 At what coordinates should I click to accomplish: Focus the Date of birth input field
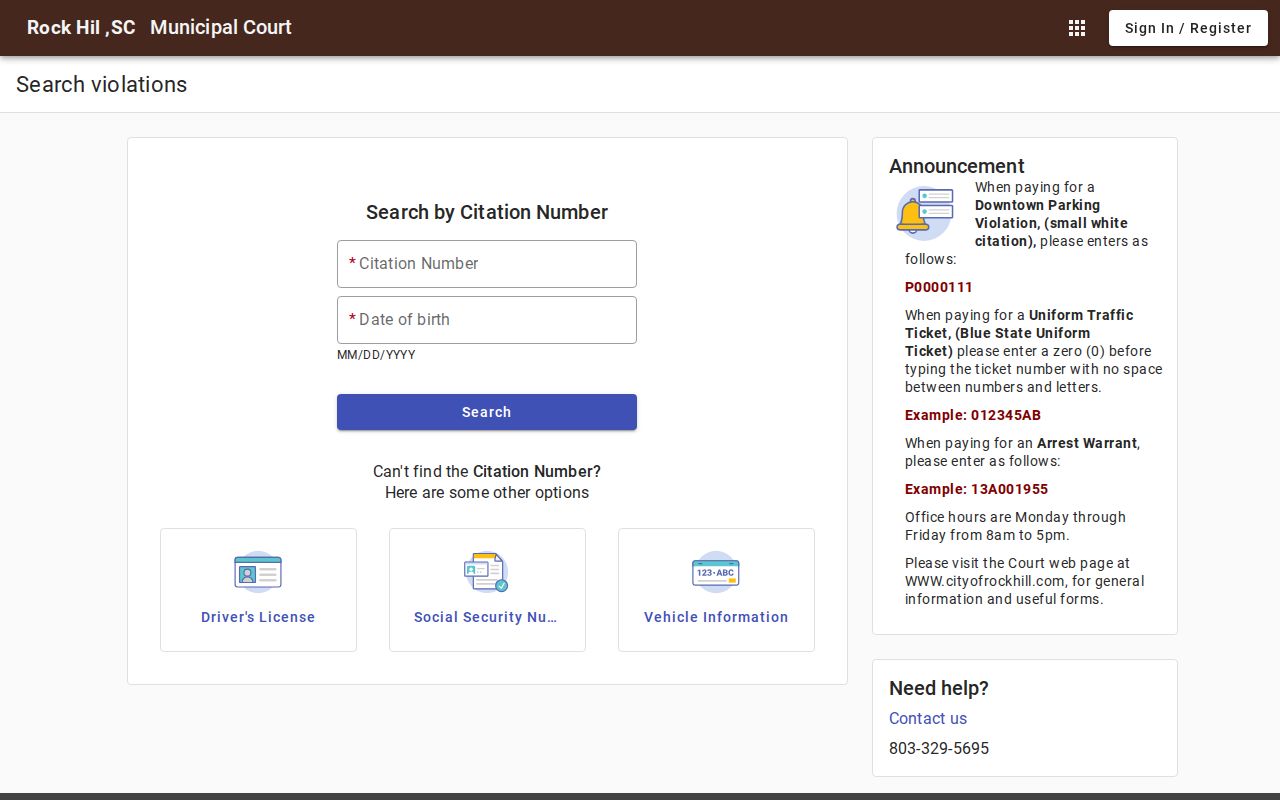click(x=487, y=320)
